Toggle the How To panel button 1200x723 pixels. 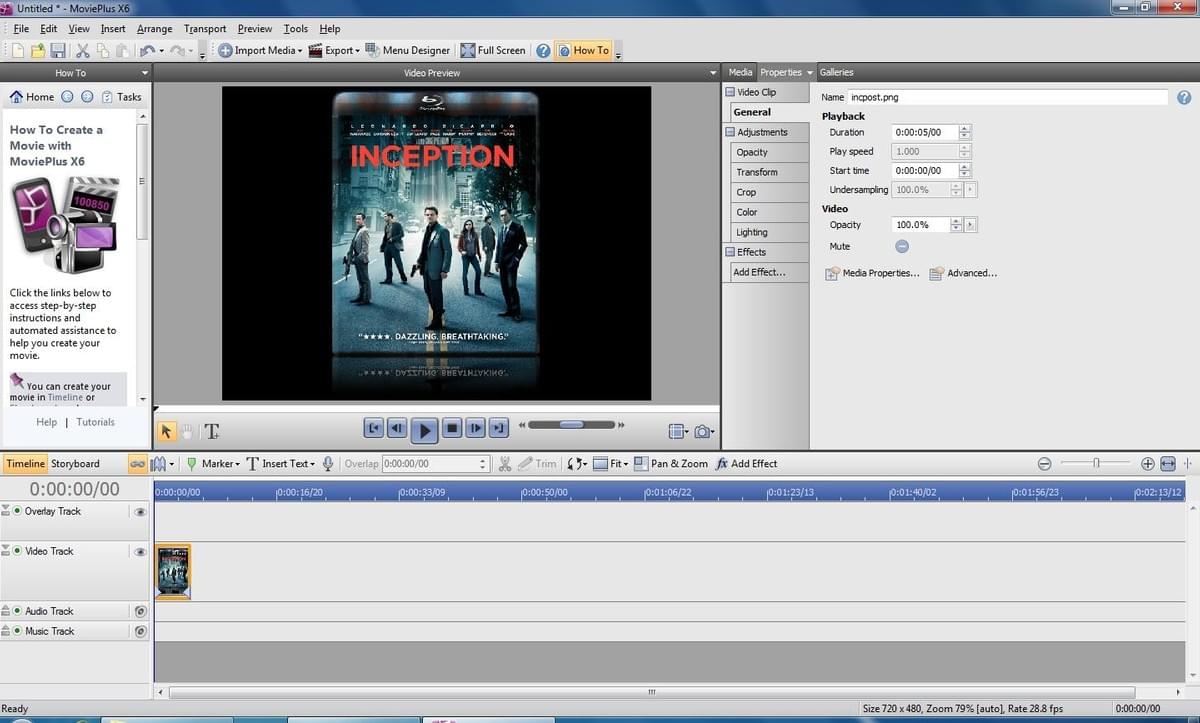pos(583,50)
